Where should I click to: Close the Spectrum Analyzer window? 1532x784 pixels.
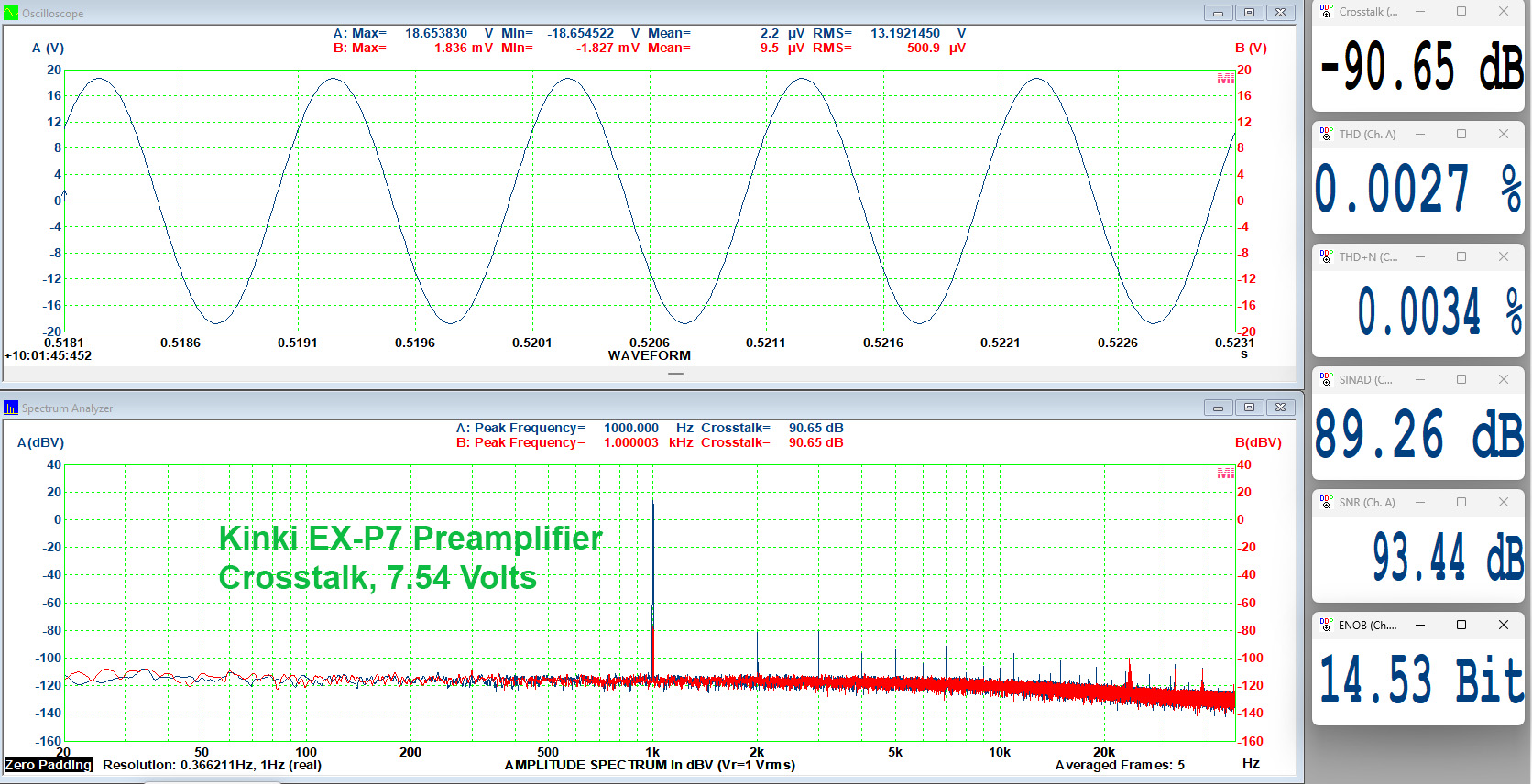click(x=1280, y=408)
